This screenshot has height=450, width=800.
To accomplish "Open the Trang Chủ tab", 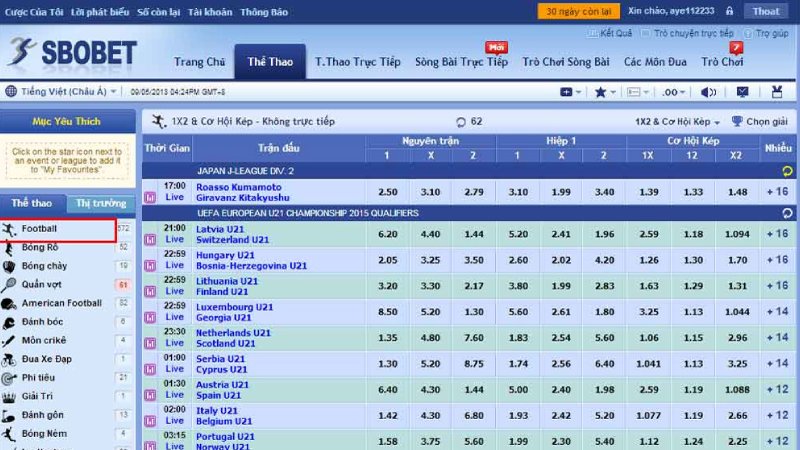I will [199, 62].
